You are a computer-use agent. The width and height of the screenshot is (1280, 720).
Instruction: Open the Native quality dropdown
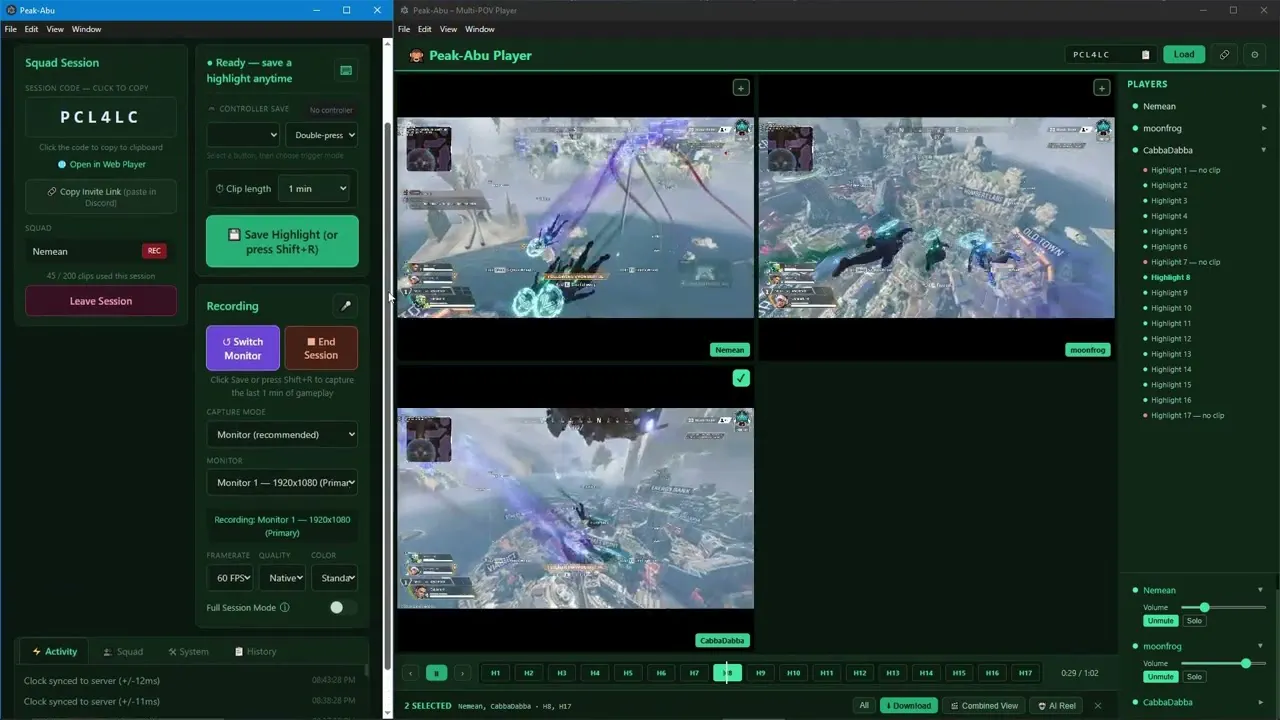pyautogui.click(x=282, y=578)
